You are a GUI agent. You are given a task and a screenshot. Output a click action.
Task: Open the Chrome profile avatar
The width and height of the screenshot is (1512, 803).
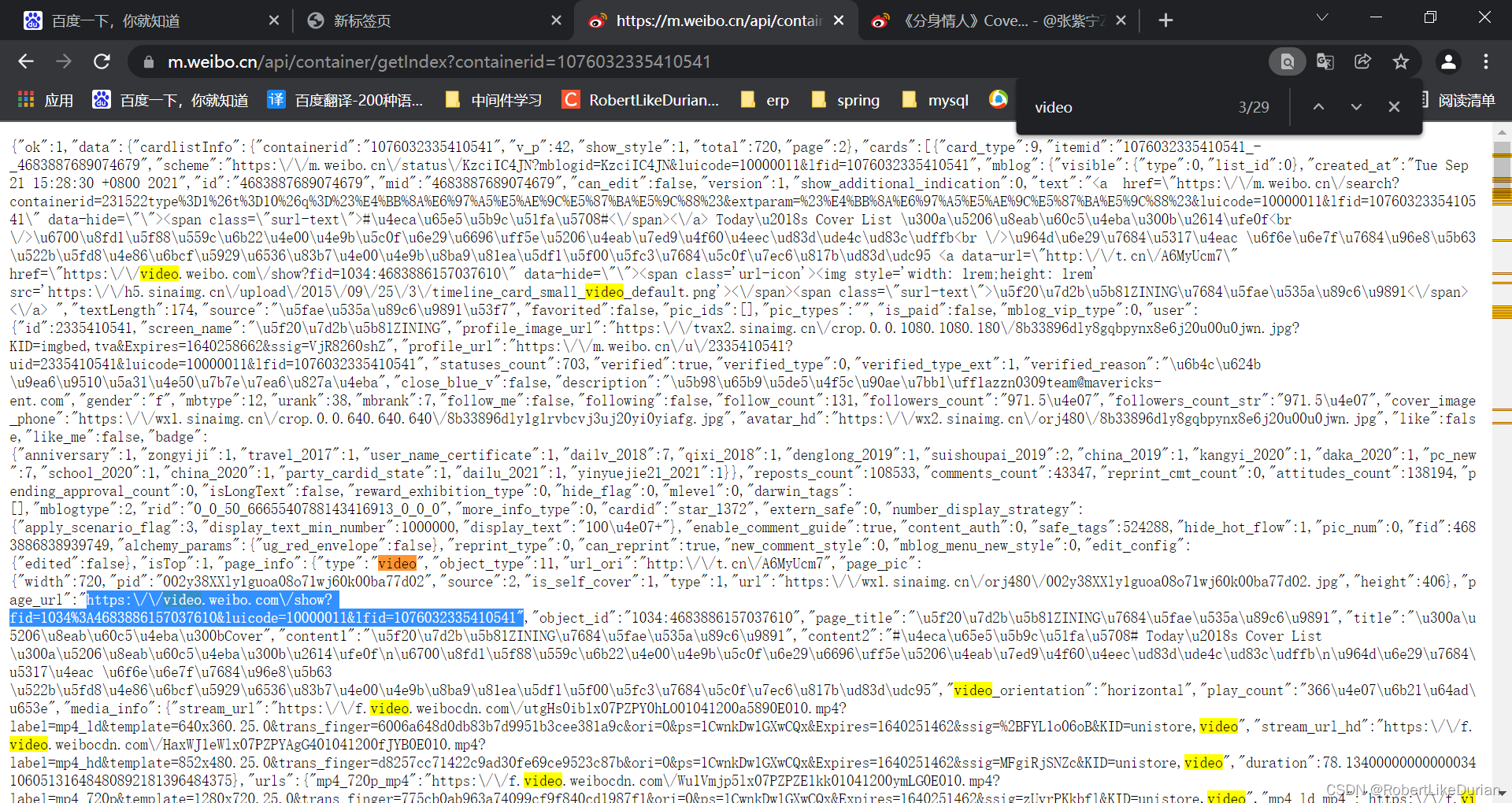pos(1448,61)
